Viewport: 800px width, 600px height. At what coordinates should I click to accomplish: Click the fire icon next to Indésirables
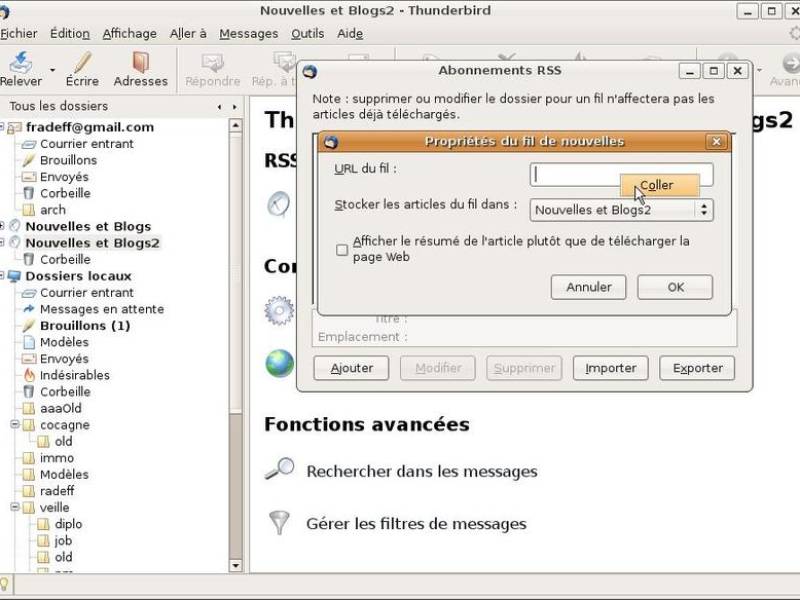[x=30, y=376]
